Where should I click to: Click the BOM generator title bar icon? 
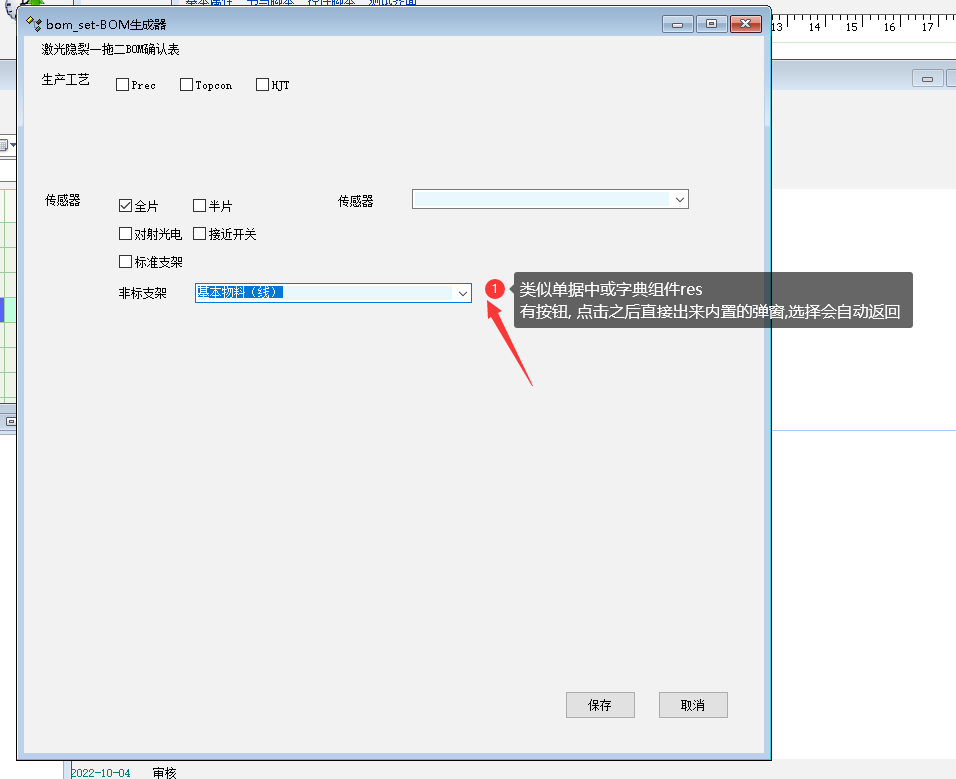pyautogui.click(x=33, y=24)
